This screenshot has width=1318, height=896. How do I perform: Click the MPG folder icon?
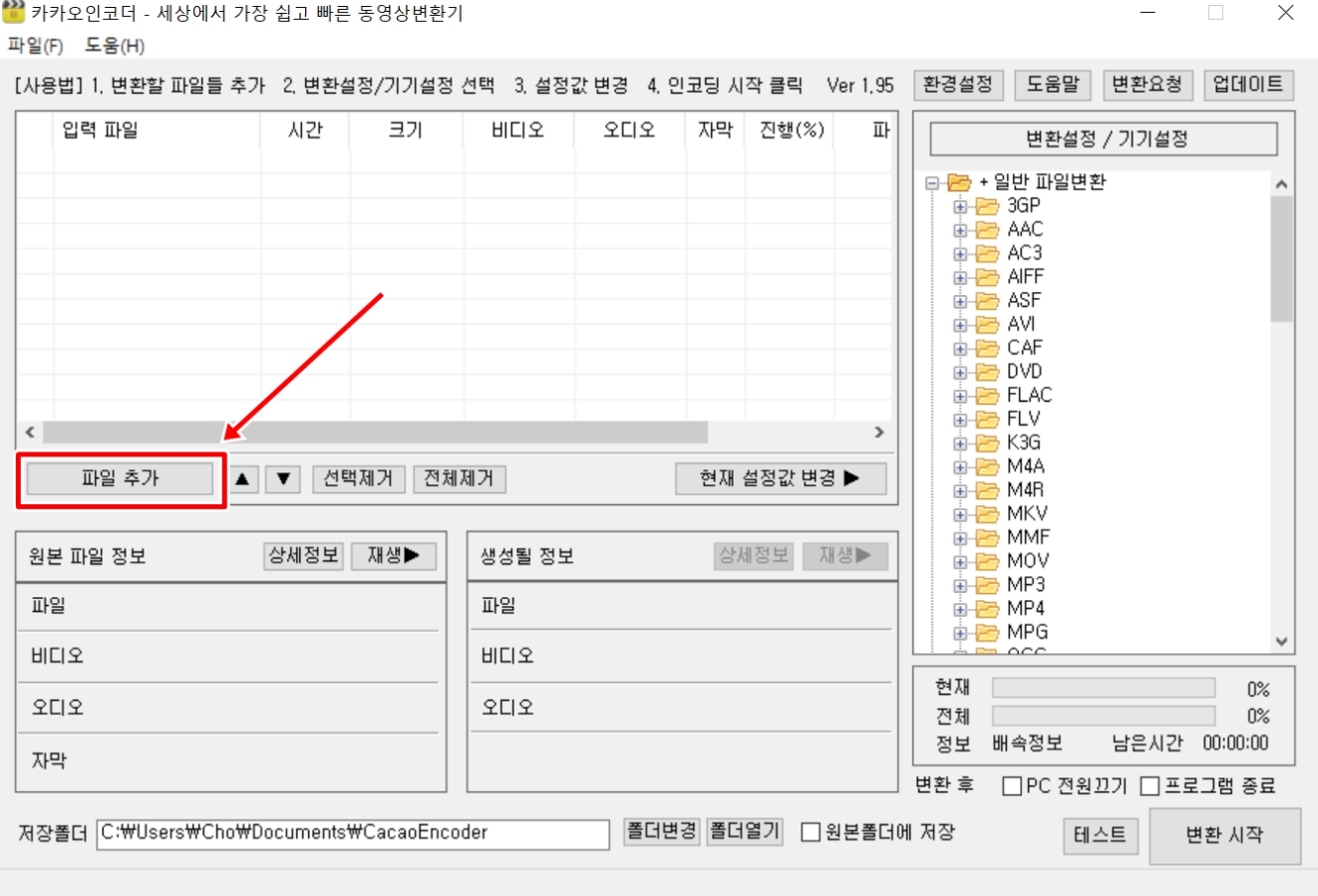tap(987, 633)
